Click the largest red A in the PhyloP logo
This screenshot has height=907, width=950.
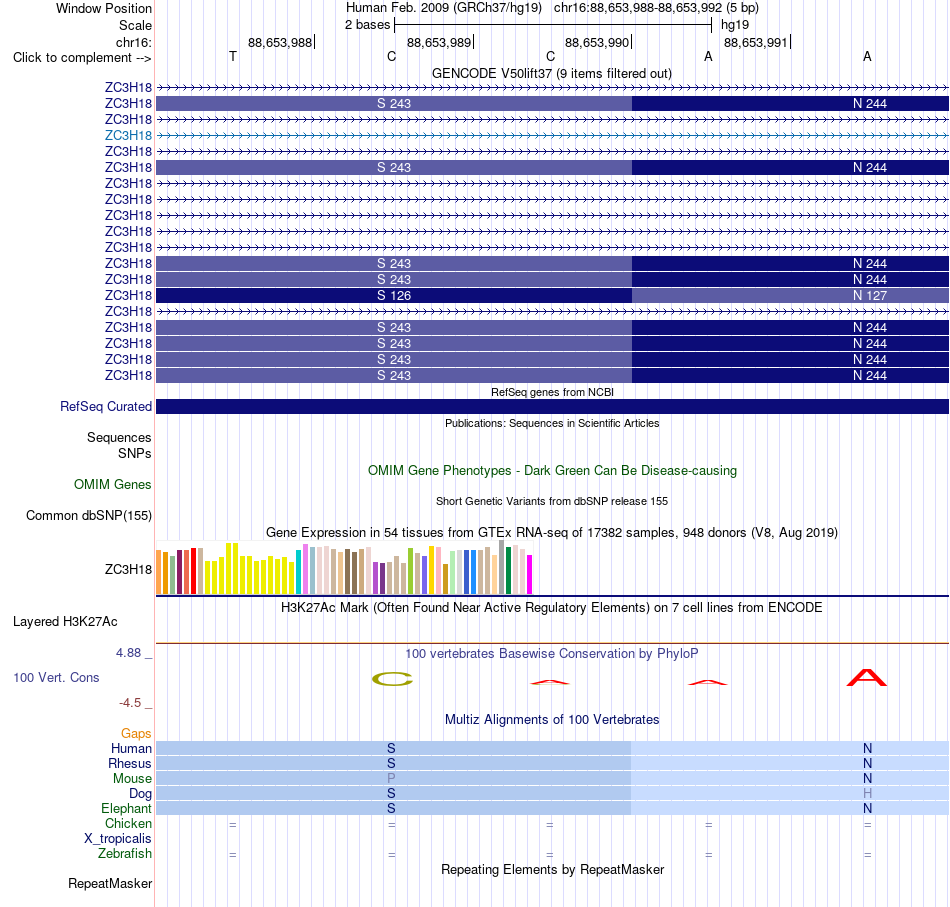click(x=866, y=678)
